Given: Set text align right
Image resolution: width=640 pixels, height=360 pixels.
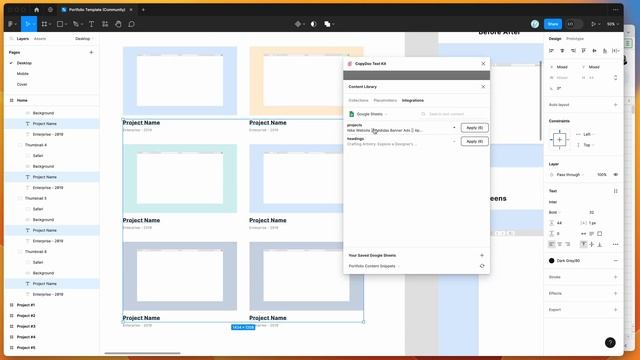Looking at the screenshot, I should pyautogui.click(x=568, y=244).
